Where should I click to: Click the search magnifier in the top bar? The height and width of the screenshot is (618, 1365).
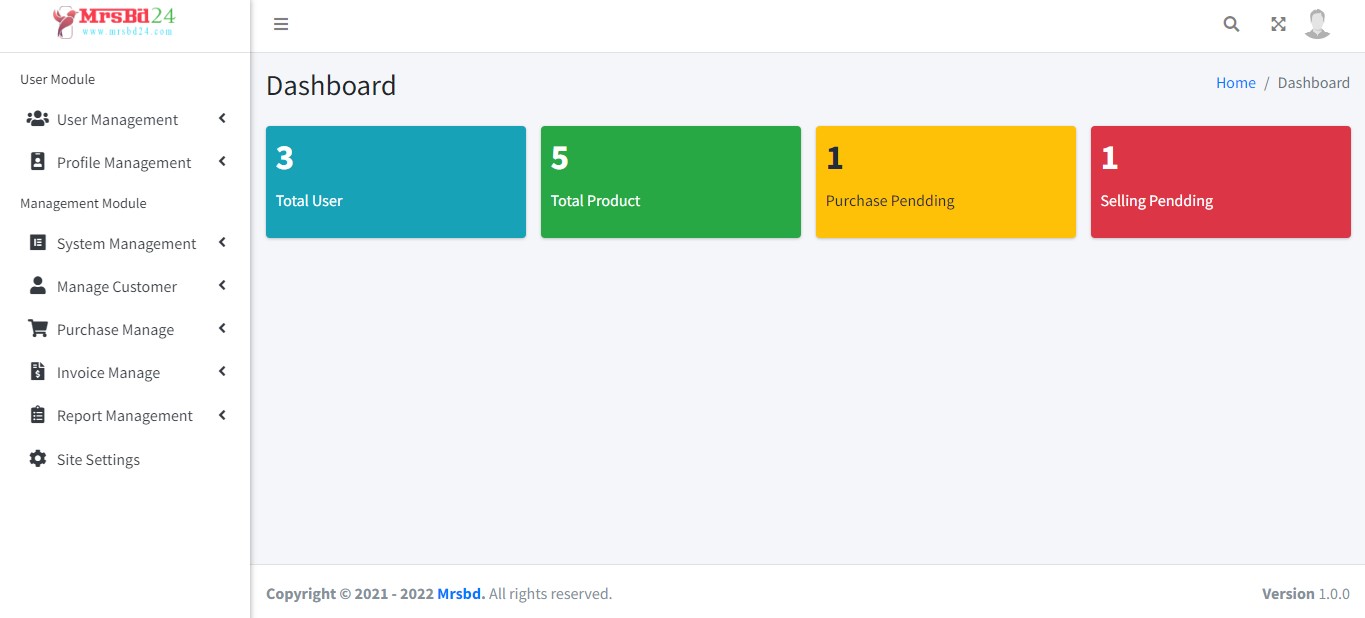point(1230,23)
